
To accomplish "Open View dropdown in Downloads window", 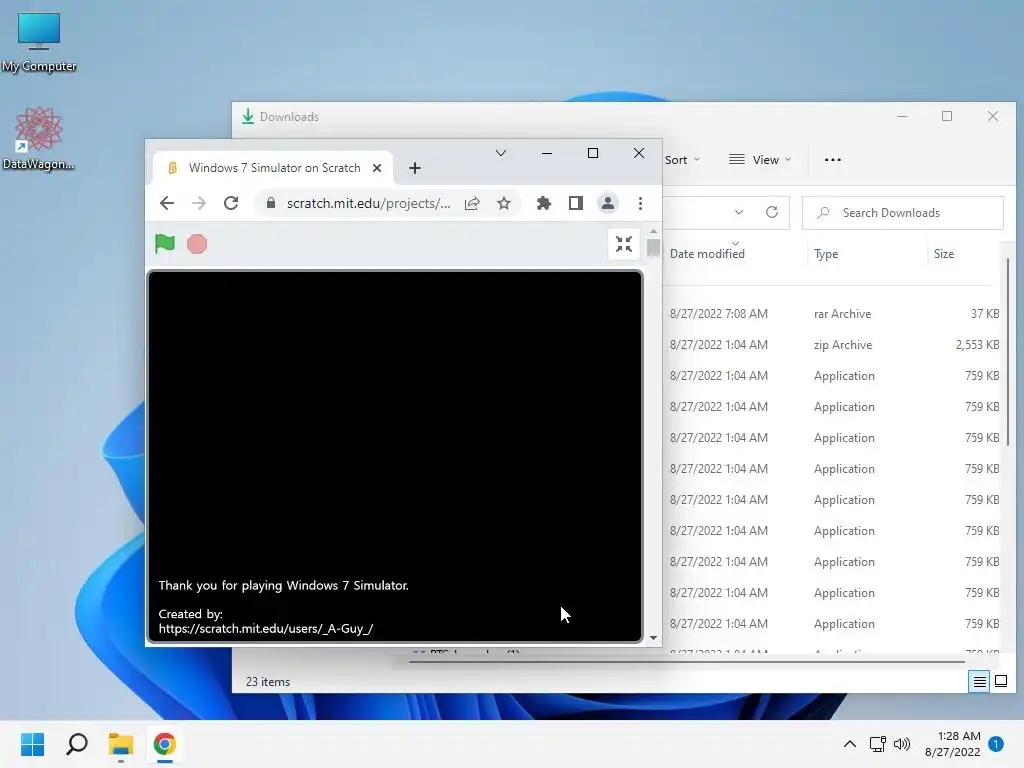I will (x=760, y=160).
